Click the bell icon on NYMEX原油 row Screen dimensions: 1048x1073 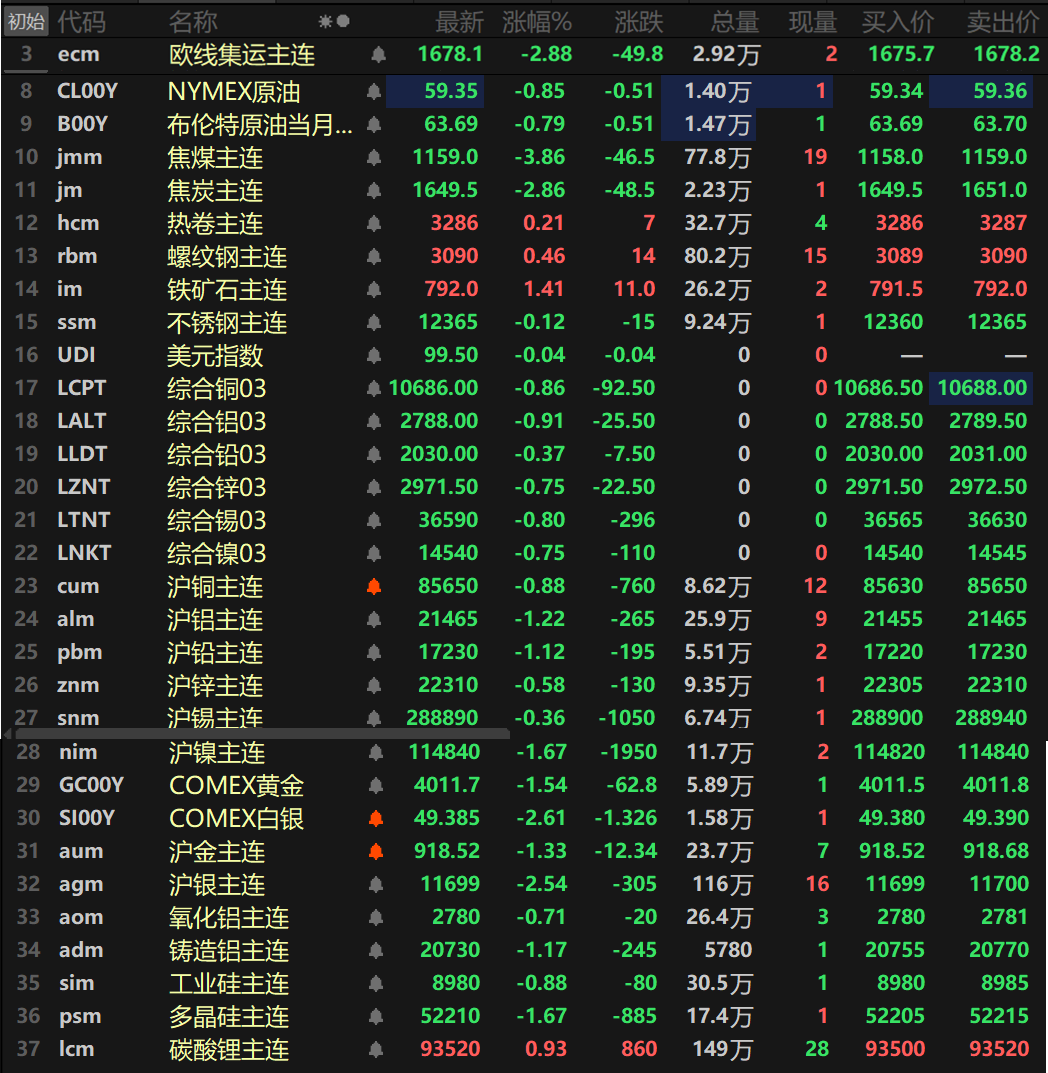[373, 88]
